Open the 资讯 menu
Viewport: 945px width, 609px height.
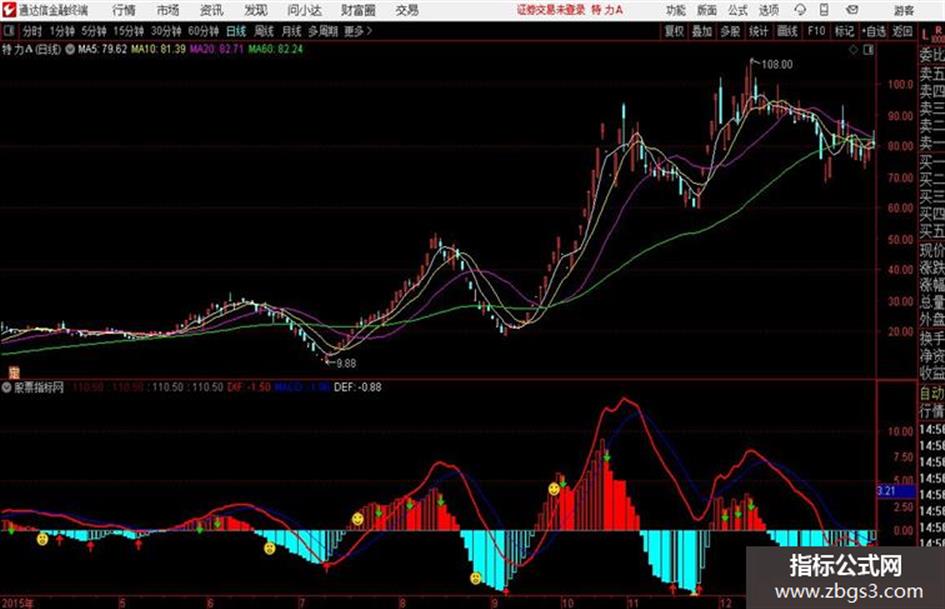coord(212,10)
